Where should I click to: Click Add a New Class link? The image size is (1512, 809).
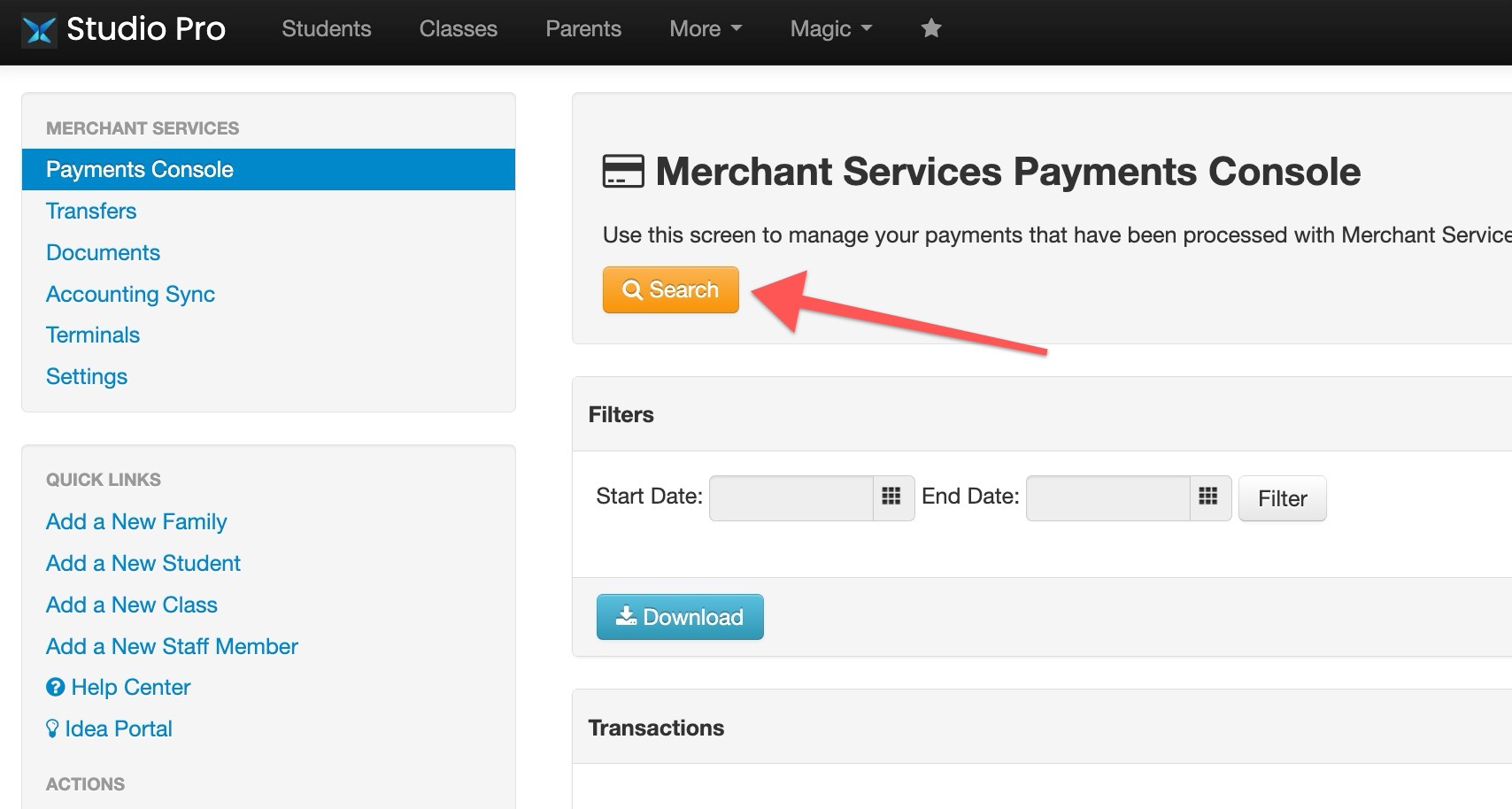point(132,605)
